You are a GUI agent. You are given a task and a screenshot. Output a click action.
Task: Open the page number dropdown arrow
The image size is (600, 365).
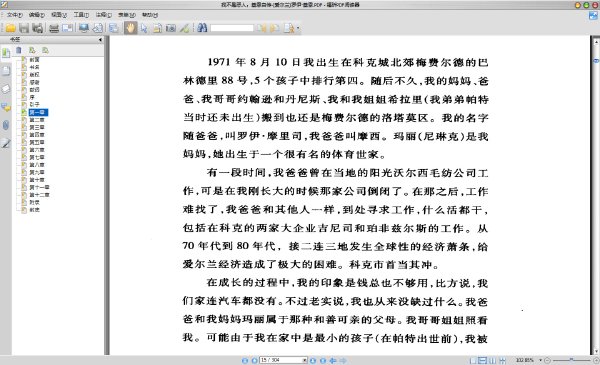(x=305, y=360)
